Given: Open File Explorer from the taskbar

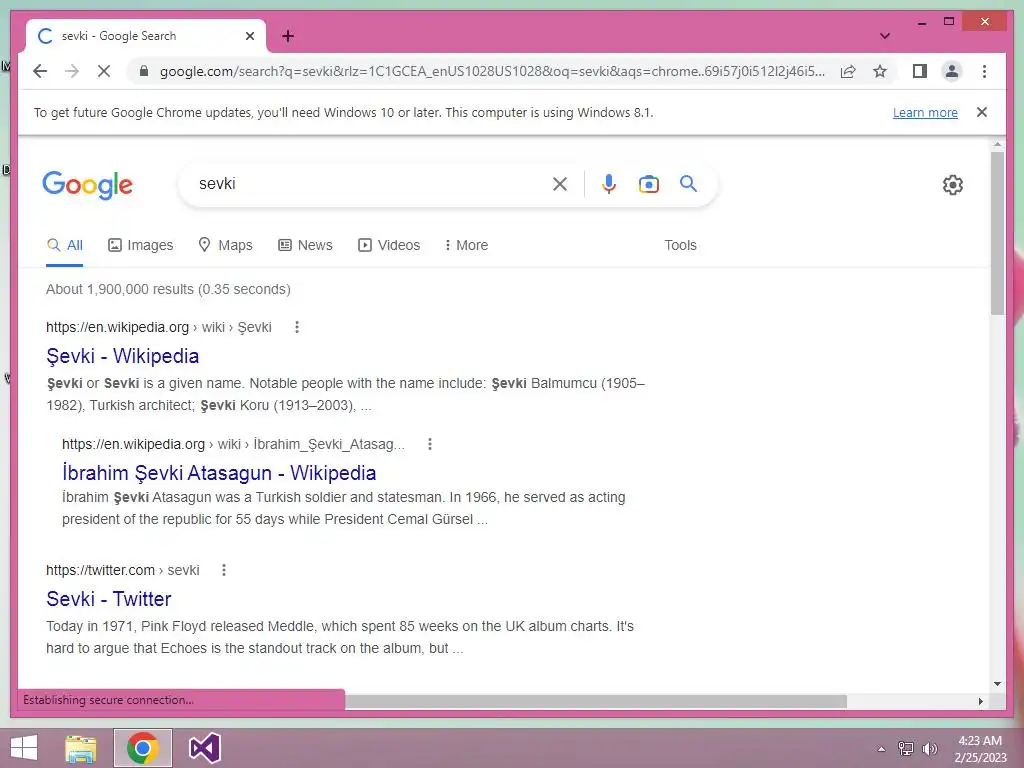Looking at the screenshot, I should click(81, 748).
